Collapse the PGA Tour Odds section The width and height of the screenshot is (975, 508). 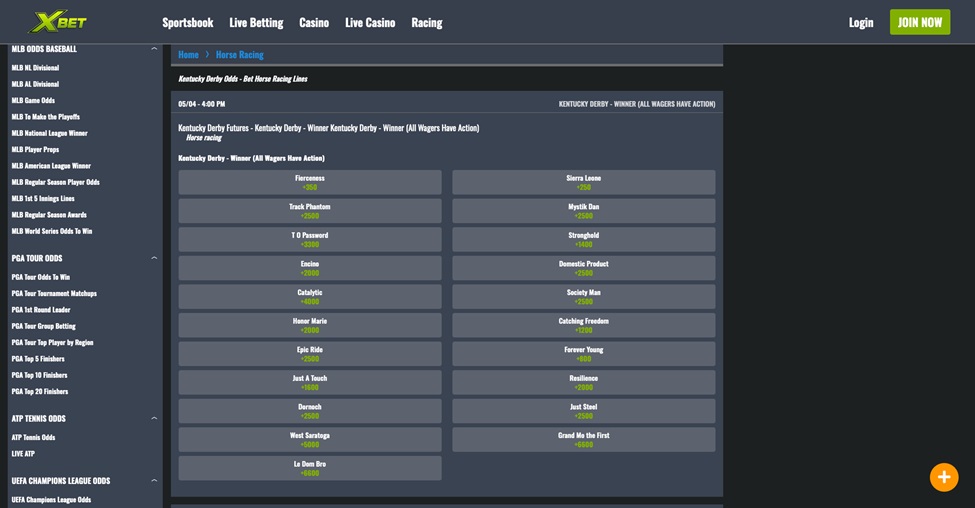[154, 258]
